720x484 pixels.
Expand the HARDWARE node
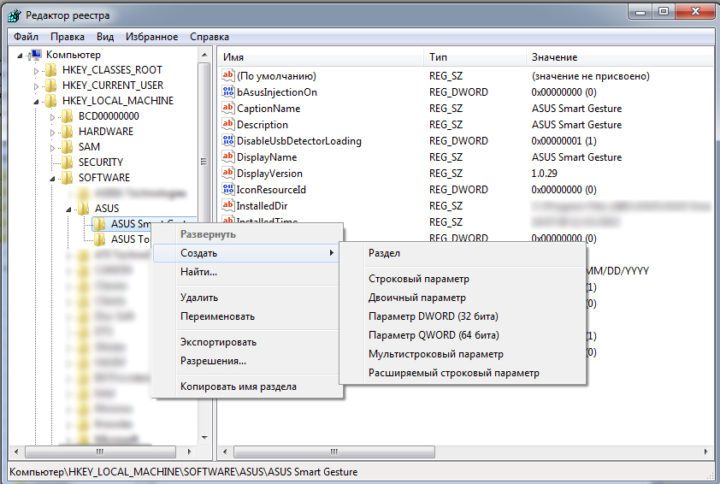52,133
